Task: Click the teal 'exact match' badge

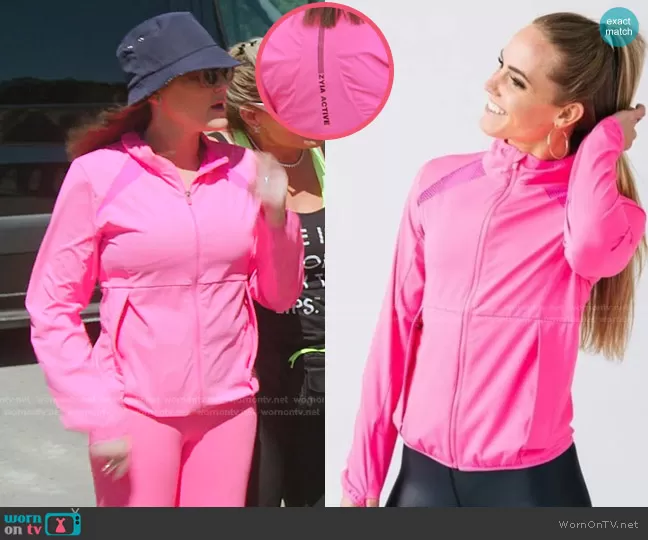Action: click(x=619, y=27)
